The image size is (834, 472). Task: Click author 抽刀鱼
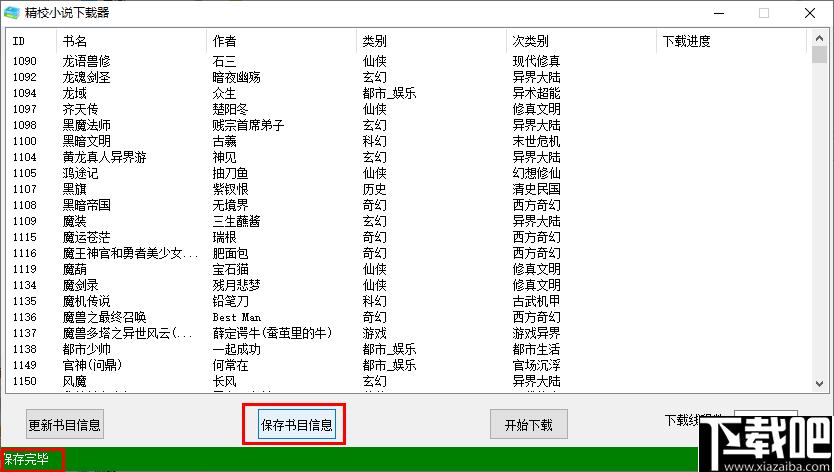click(230, 173)
